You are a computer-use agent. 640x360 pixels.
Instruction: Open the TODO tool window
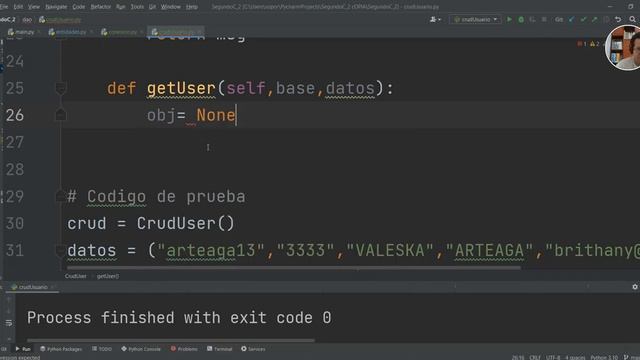point(102,349)
